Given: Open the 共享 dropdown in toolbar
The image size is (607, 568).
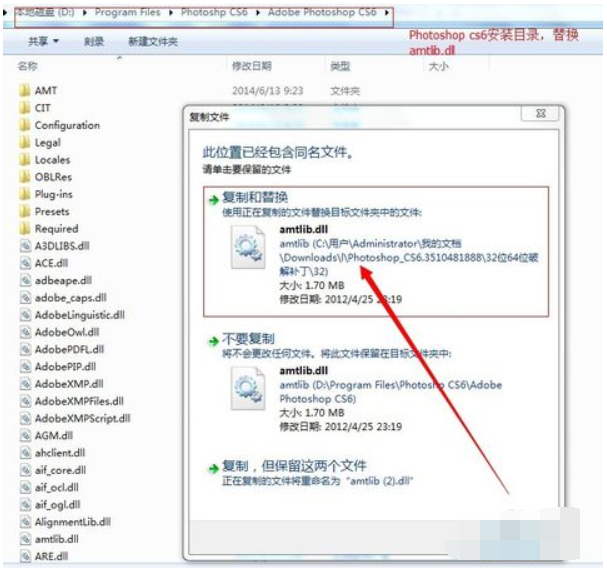Looking at the screenshot, I should click(43, 41).
